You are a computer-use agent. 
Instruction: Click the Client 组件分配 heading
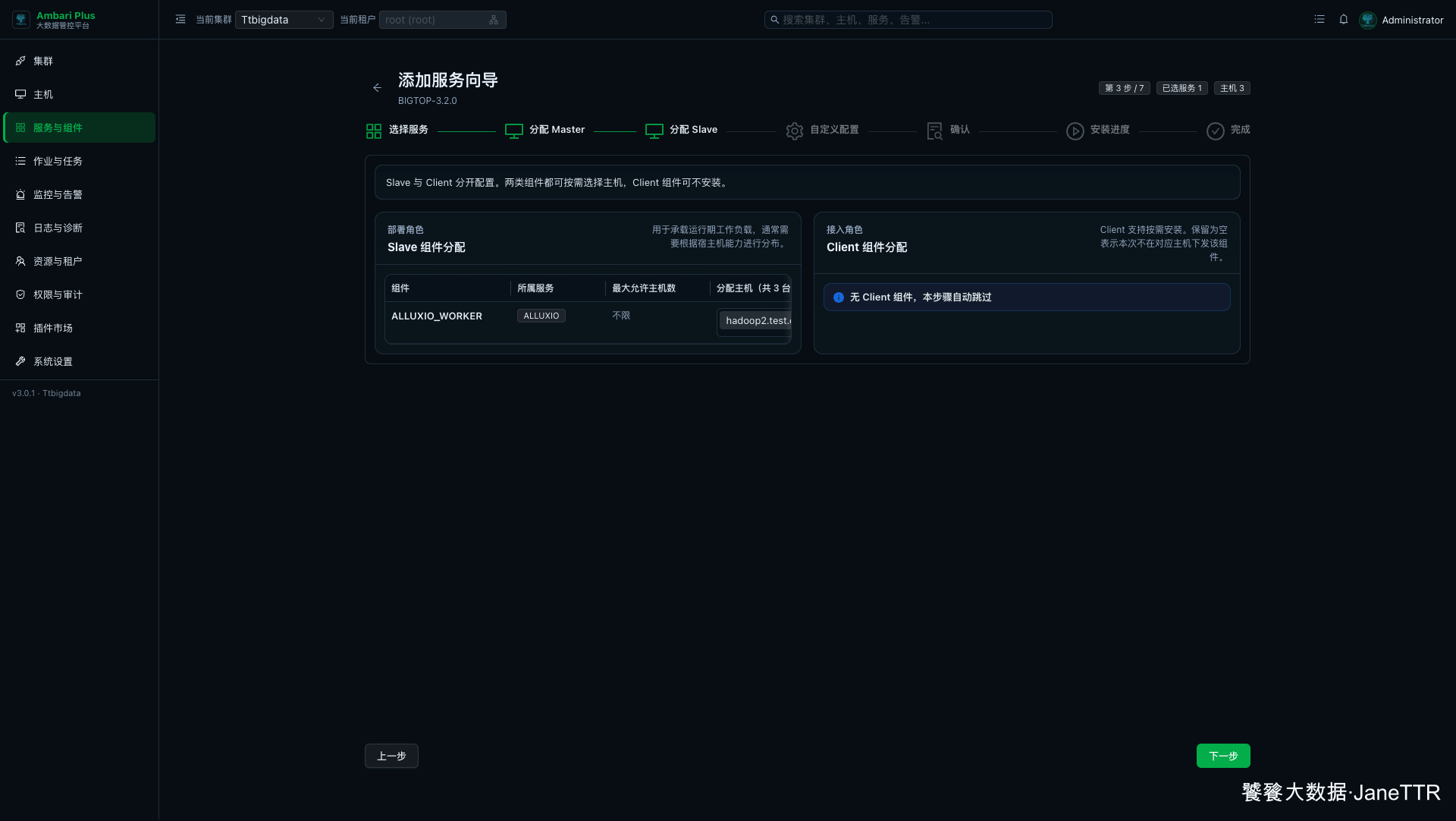click(x=867, y=247)
